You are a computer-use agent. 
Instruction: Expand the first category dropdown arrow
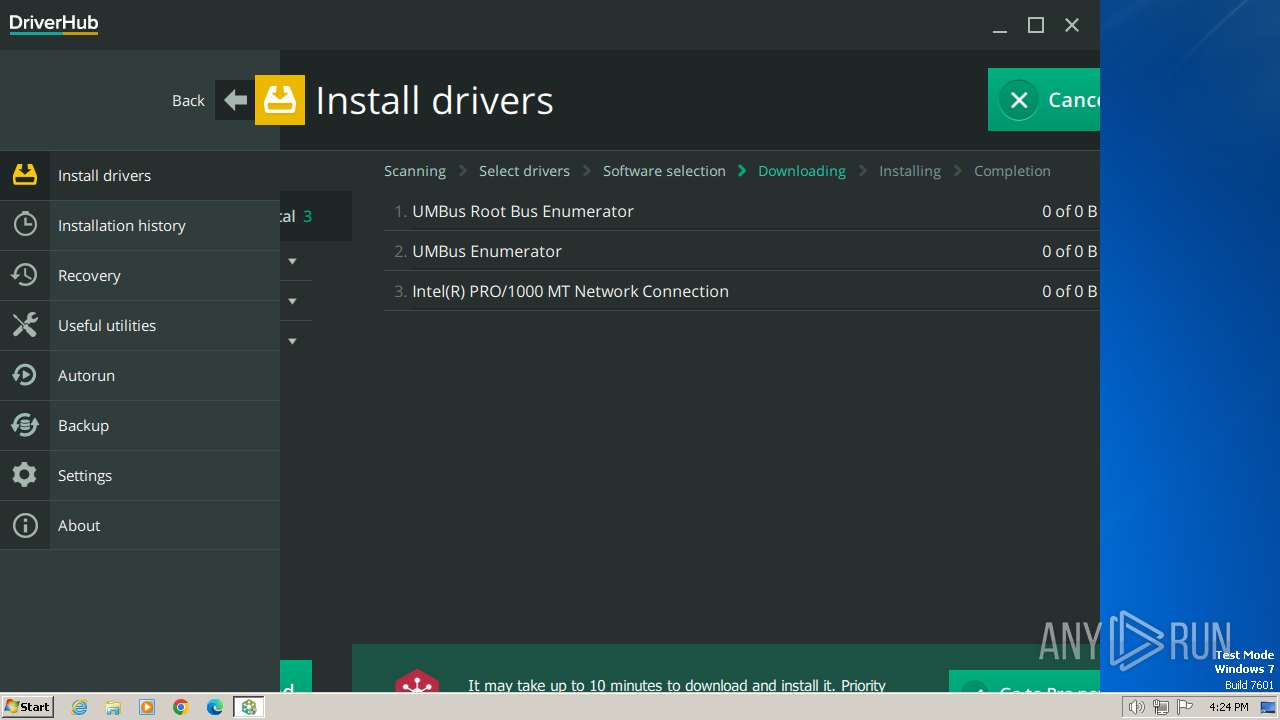(292, 261)
